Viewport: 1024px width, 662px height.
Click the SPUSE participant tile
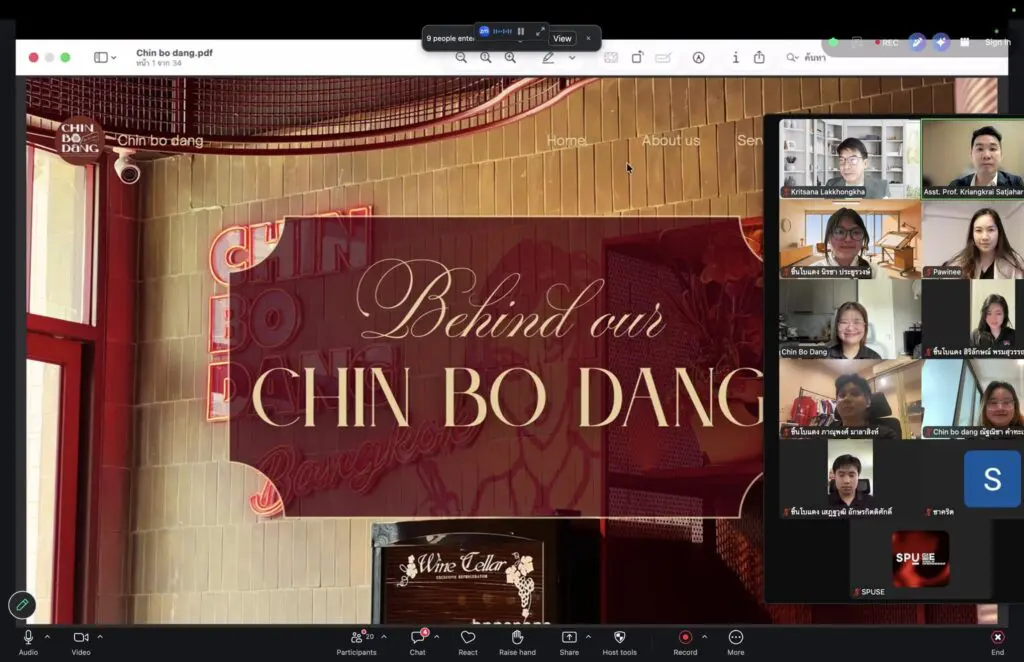(x=920, y=560)
